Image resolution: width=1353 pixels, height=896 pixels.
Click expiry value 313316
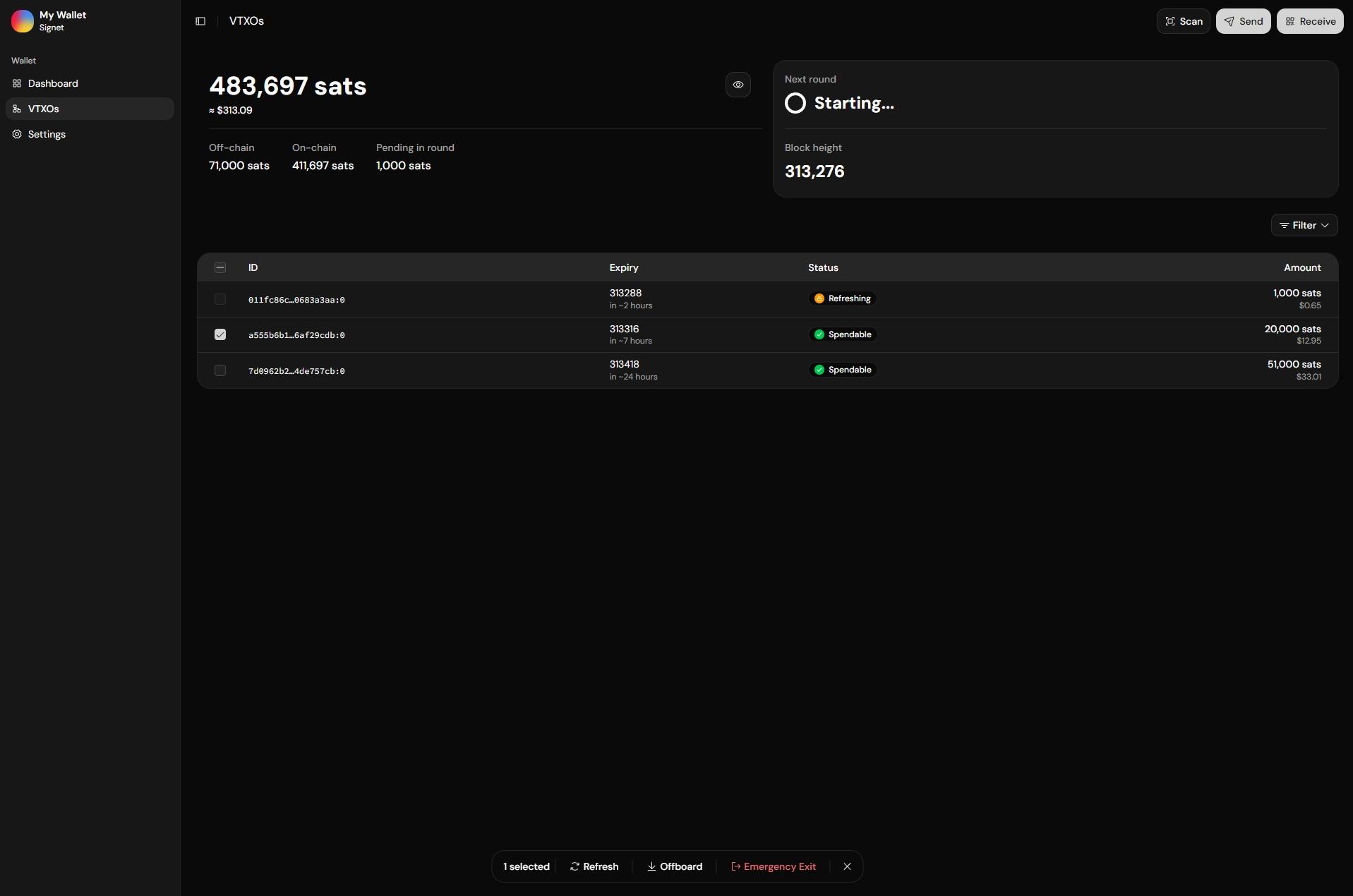[624, 329]
